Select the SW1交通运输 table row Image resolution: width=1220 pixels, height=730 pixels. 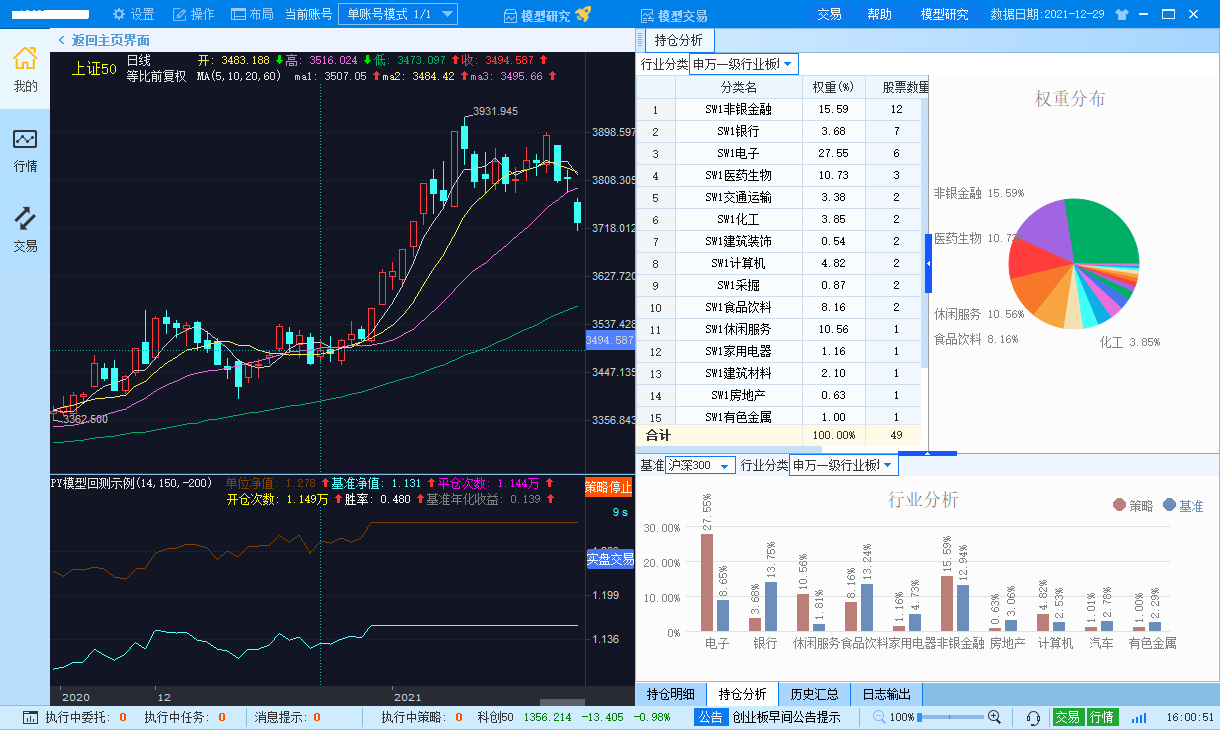[x=780, y=197]
